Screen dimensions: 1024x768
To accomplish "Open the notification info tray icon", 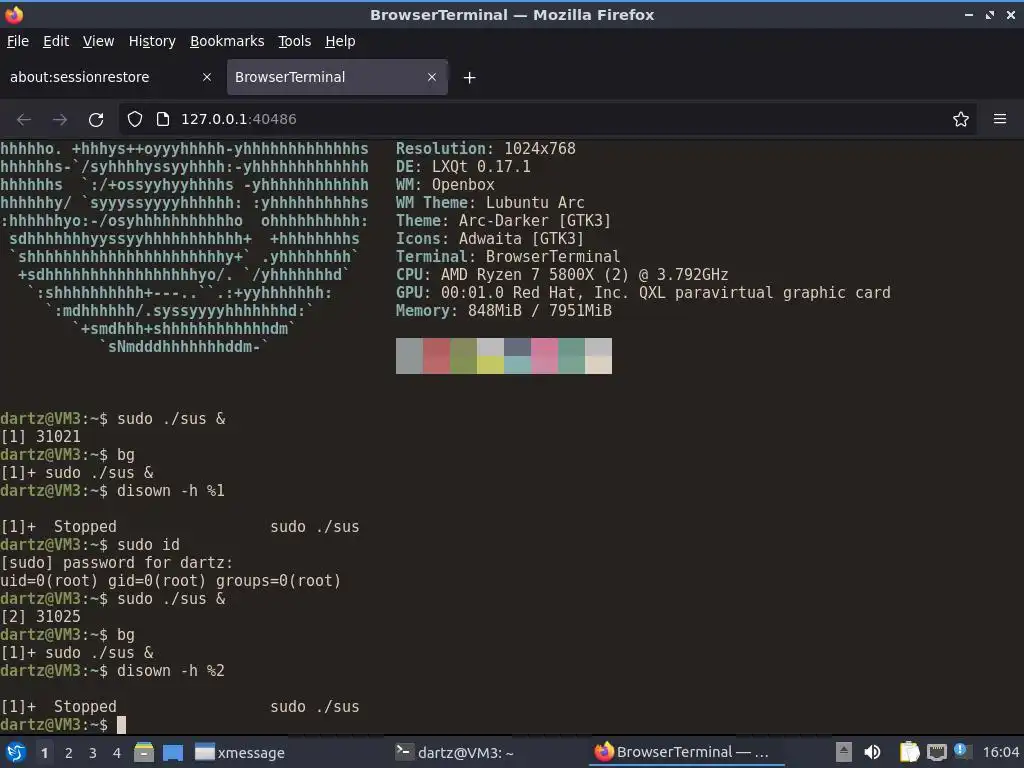I will [960, 750].
